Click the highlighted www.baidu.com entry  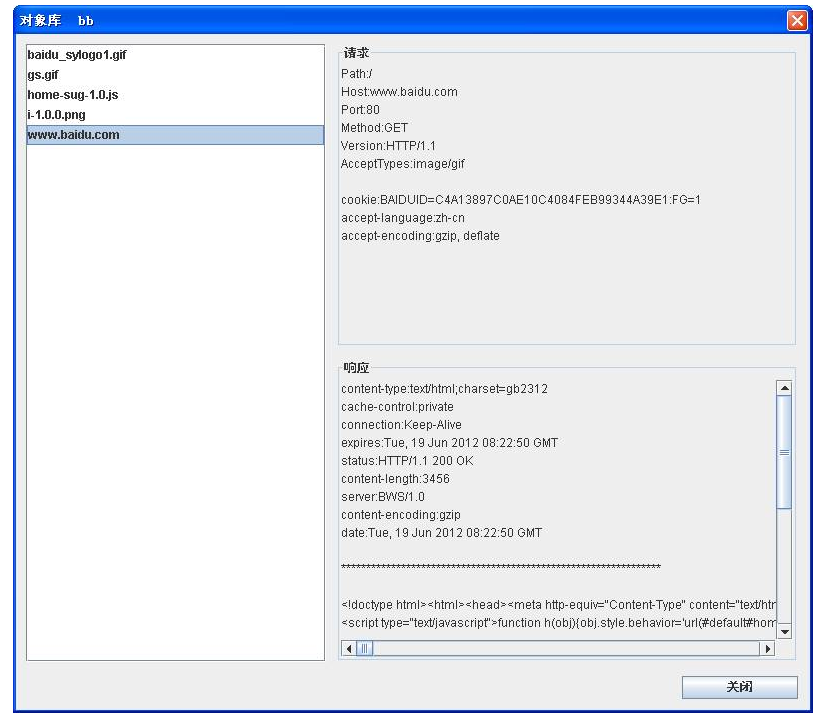coord(73,135)
